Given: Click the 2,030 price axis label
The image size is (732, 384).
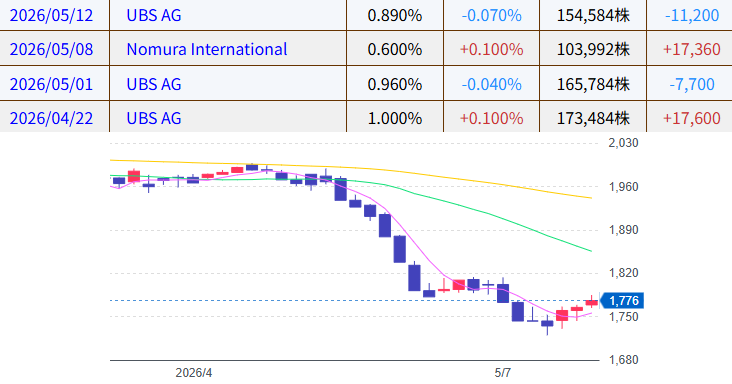Looking at the screenshot, I should coord(623,143).
